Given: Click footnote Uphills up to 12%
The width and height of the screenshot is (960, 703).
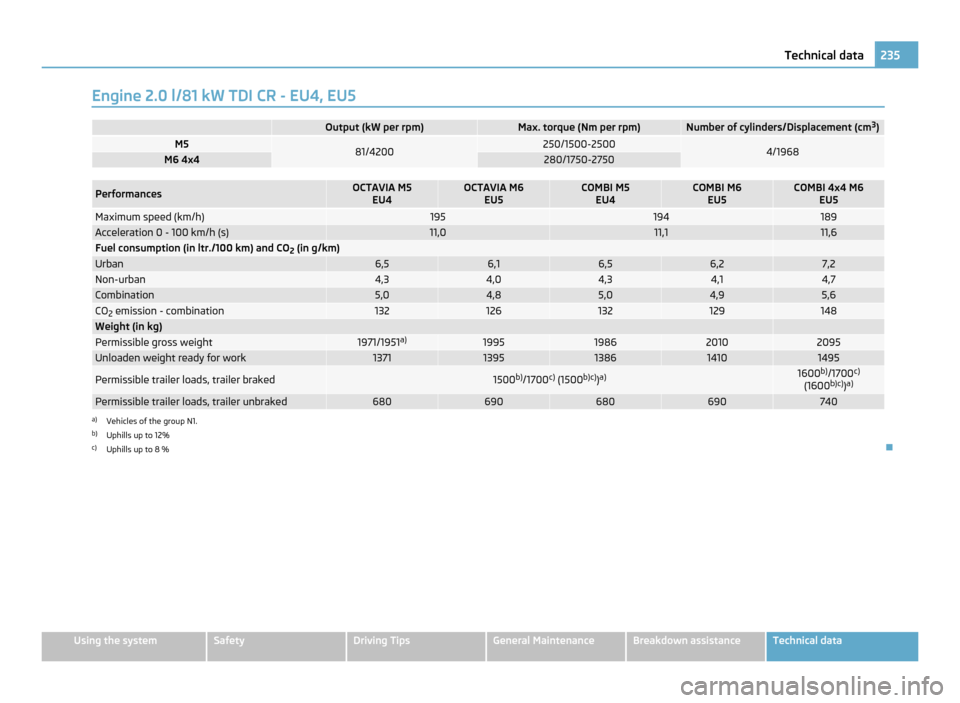Looking at the screenshot, I should click(138, 435).
